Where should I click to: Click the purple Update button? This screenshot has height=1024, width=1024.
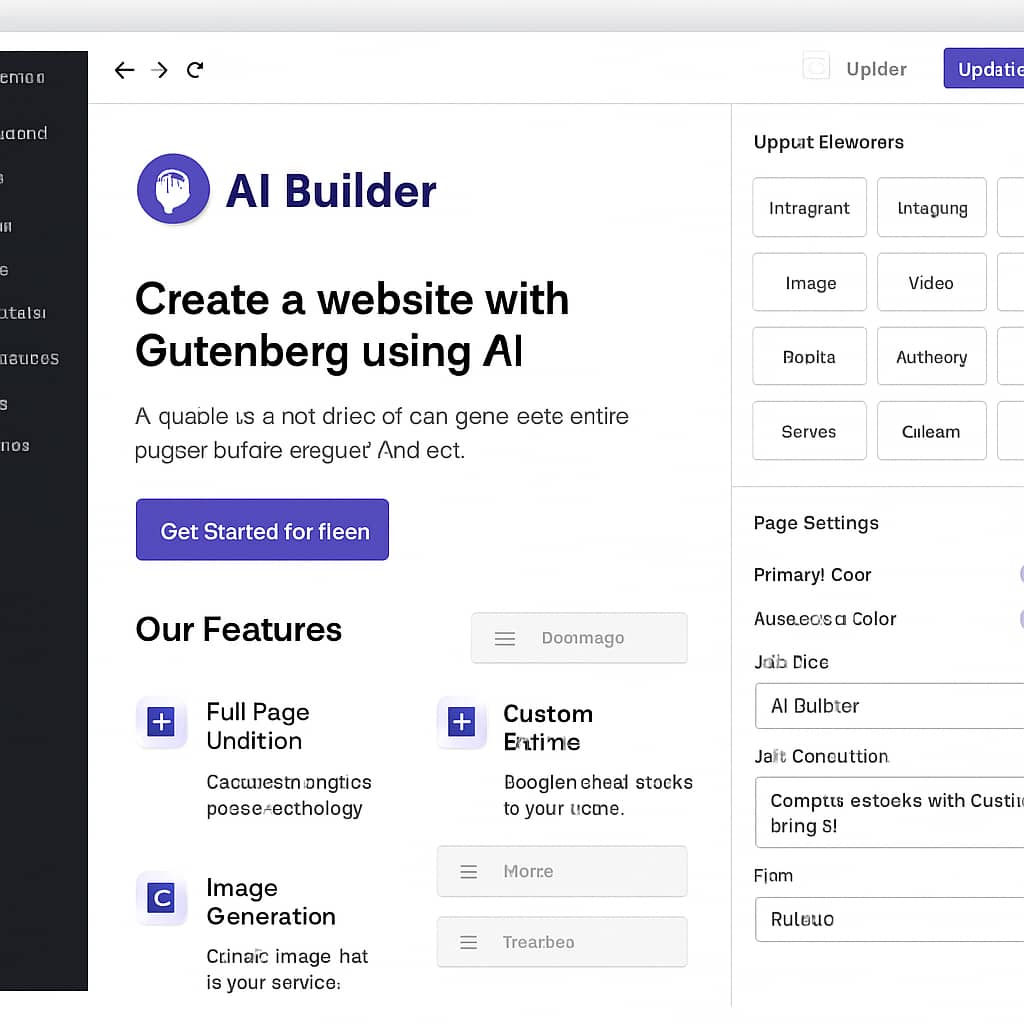985,69
